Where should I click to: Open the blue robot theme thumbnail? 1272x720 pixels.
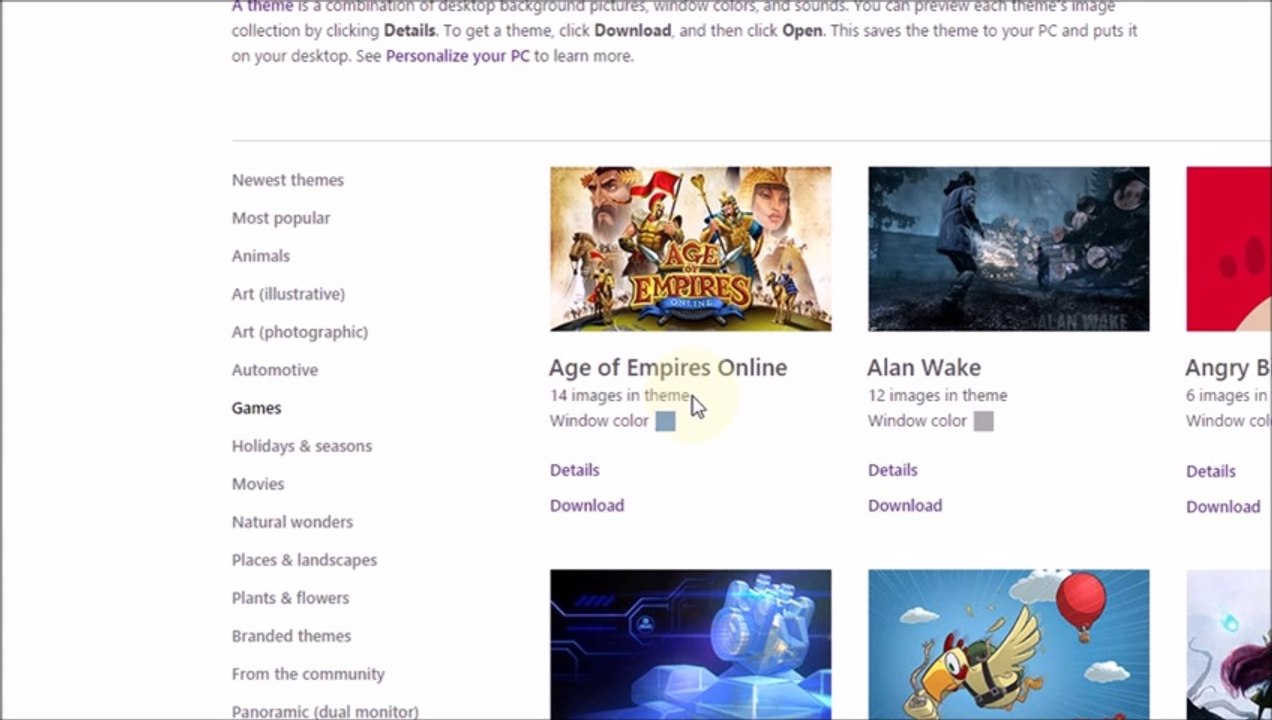690,645
